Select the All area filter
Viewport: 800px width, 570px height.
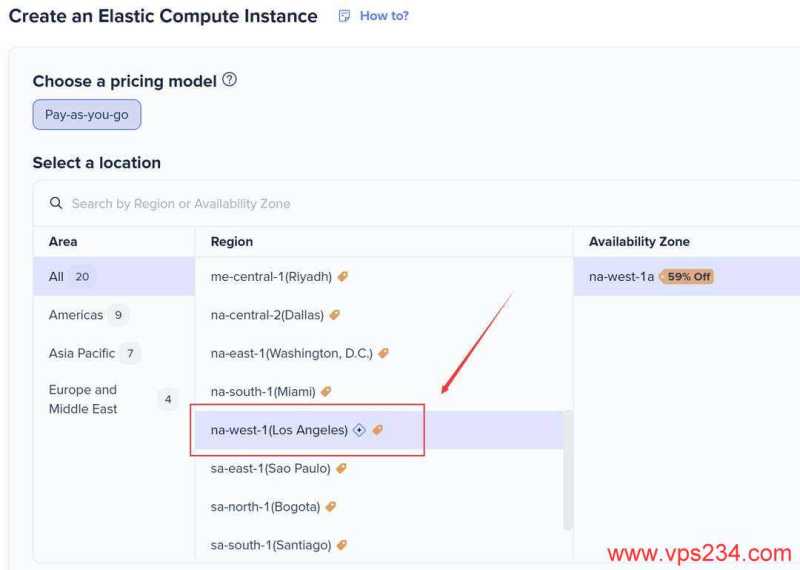[x=56, y=277]
